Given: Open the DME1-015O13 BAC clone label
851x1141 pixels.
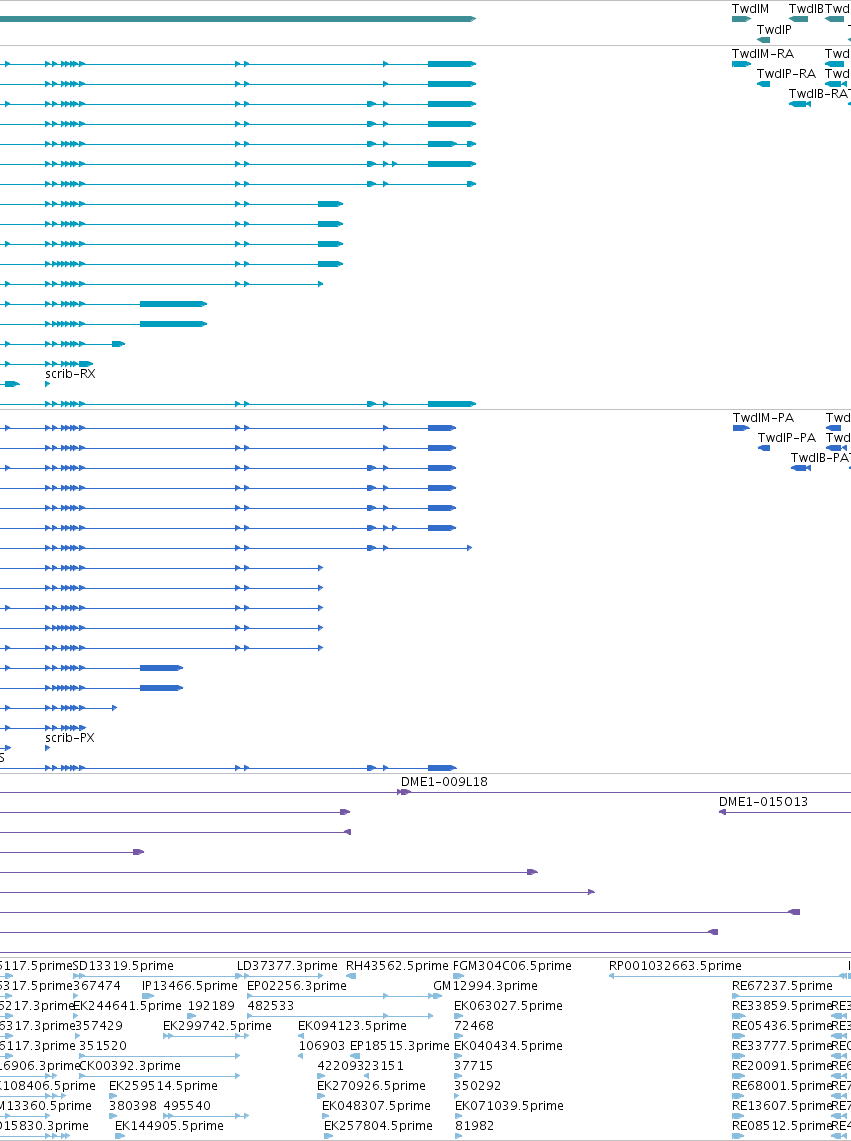Looking at the screenshot, I should [x=763, y=801].
